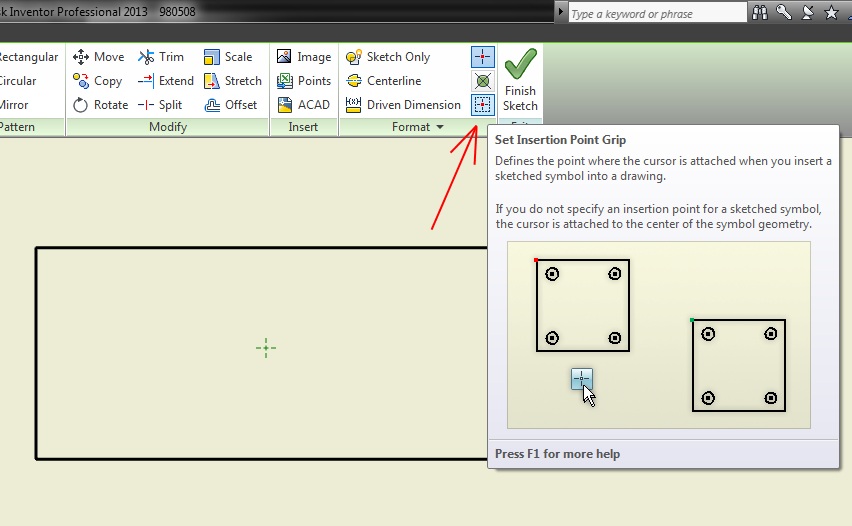The width and height of the screenshot is (852, 526).
Task: Click the keyword search field
Action: click(657, 13)
